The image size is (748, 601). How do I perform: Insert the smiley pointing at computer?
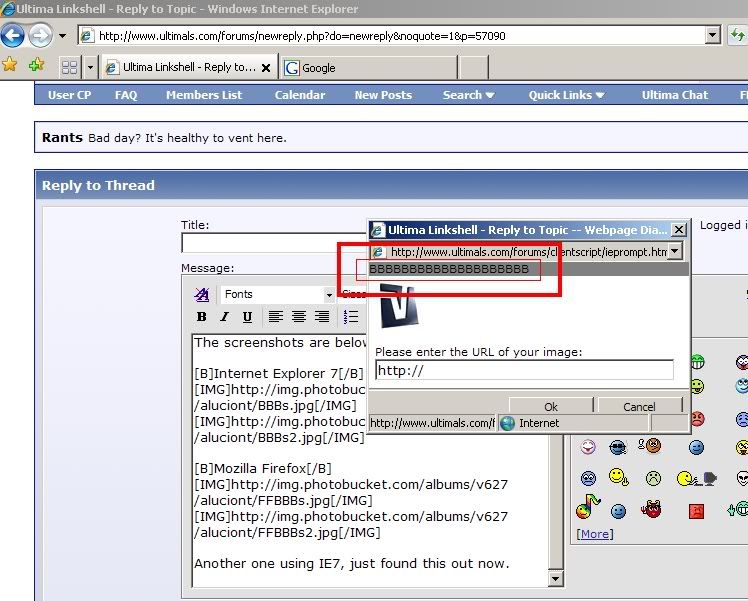(697, 478)
